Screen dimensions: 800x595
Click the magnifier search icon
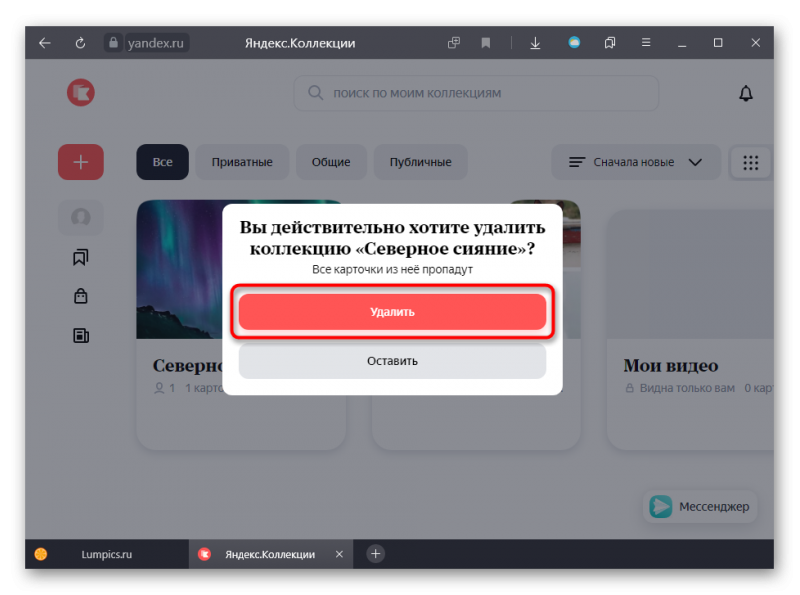click(315, 93)
